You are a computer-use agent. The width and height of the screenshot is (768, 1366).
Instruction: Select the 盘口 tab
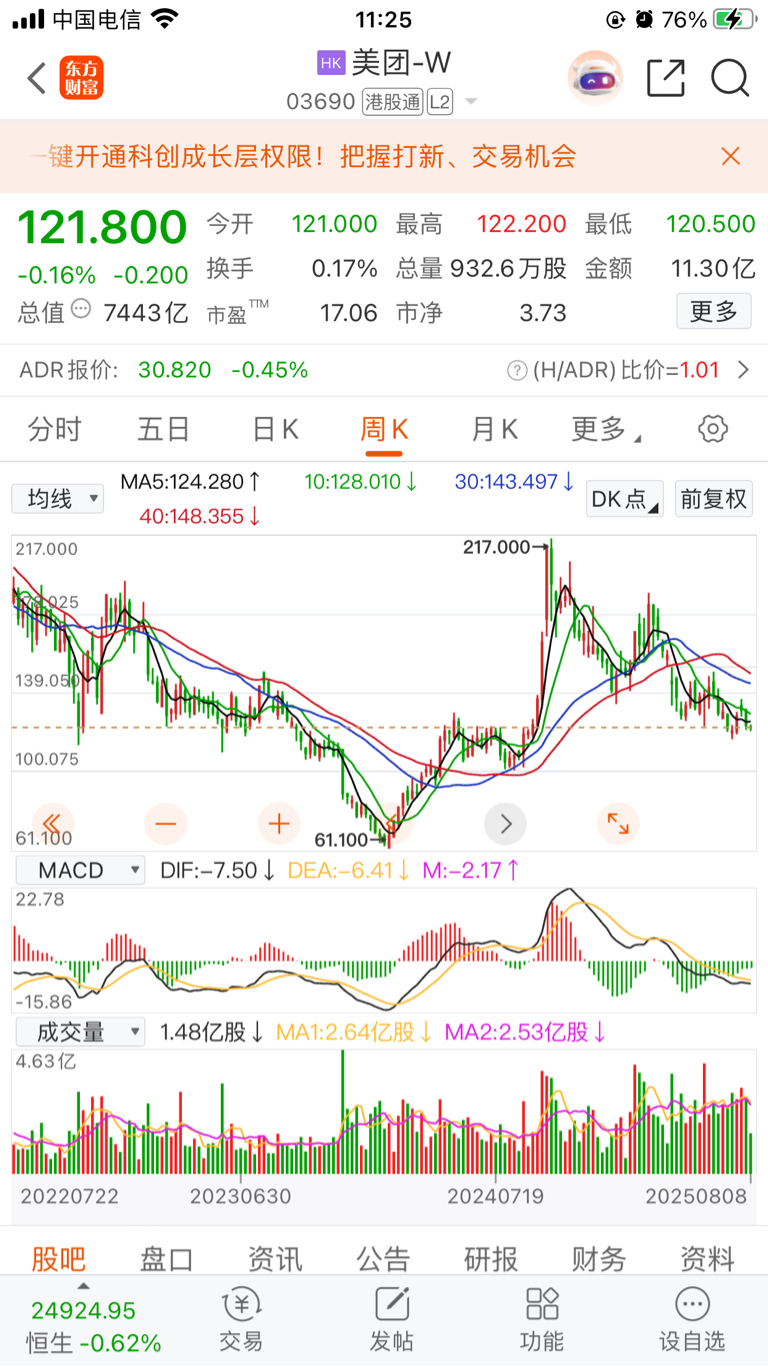point(167,1258)
